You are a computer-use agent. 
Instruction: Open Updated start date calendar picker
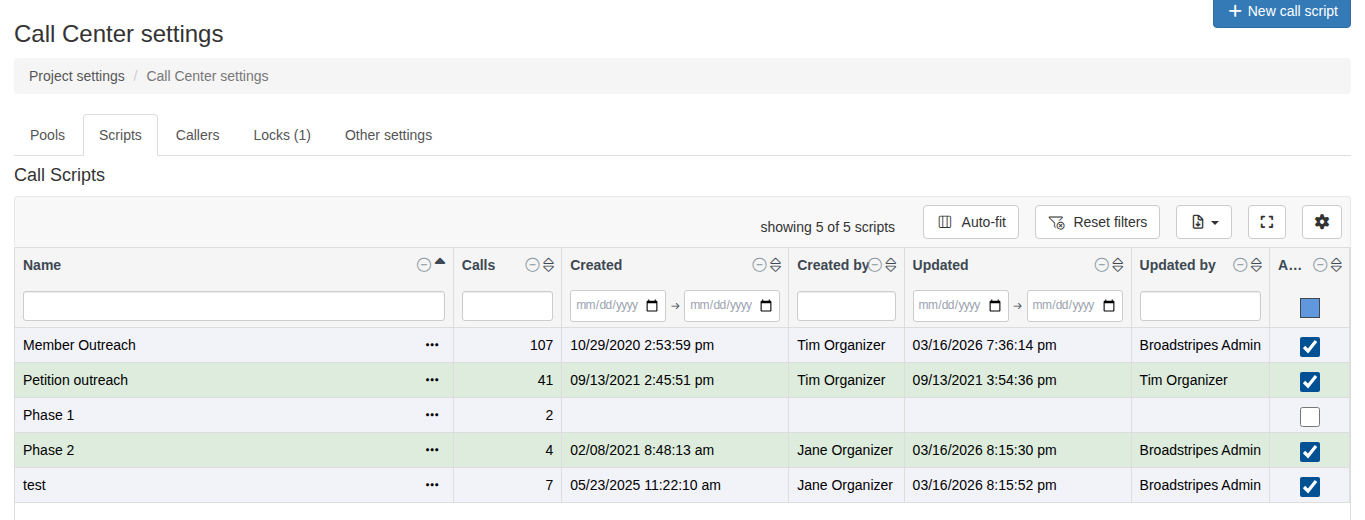click(996, 306)
